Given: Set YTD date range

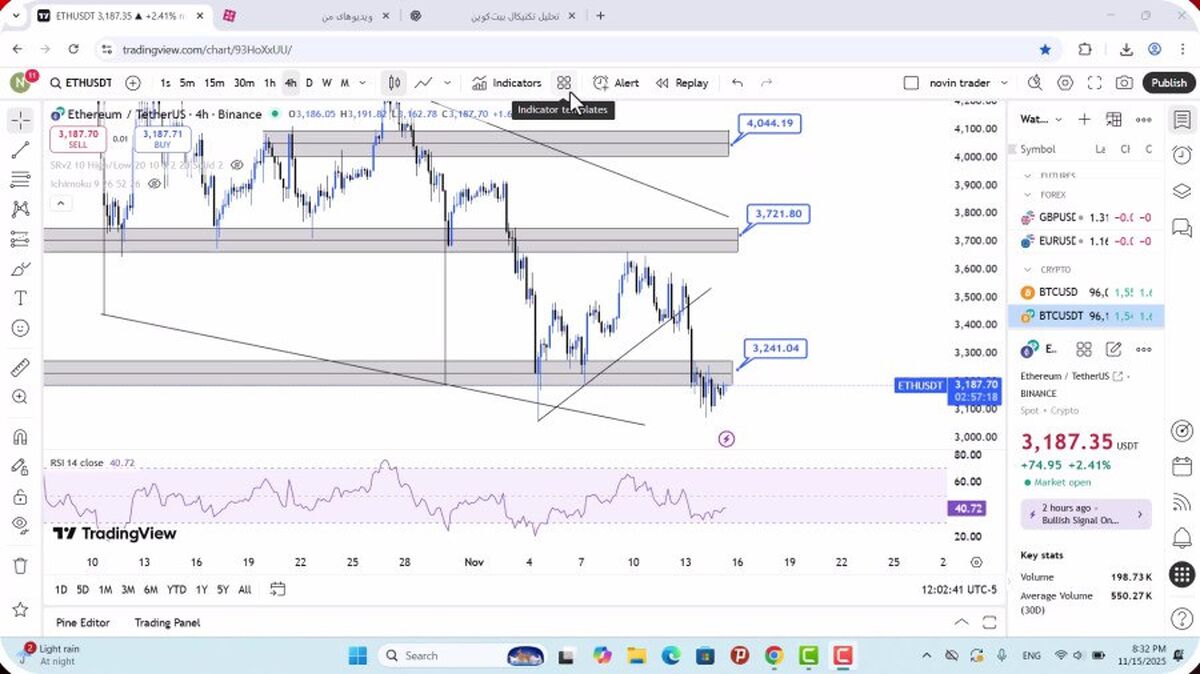Looking at the screenshot, I should click(x=176, y=590).
